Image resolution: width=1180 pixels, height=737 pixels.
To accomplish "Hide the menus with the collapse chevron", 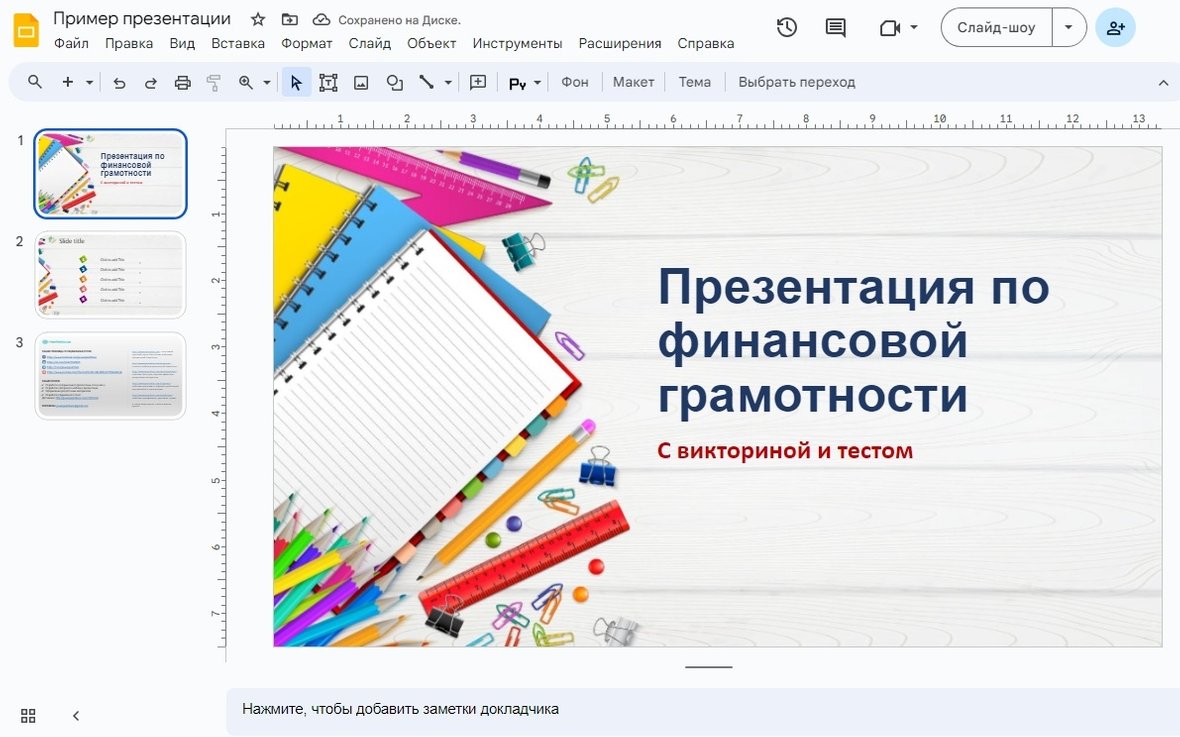I will click(x=1163, y=83).
